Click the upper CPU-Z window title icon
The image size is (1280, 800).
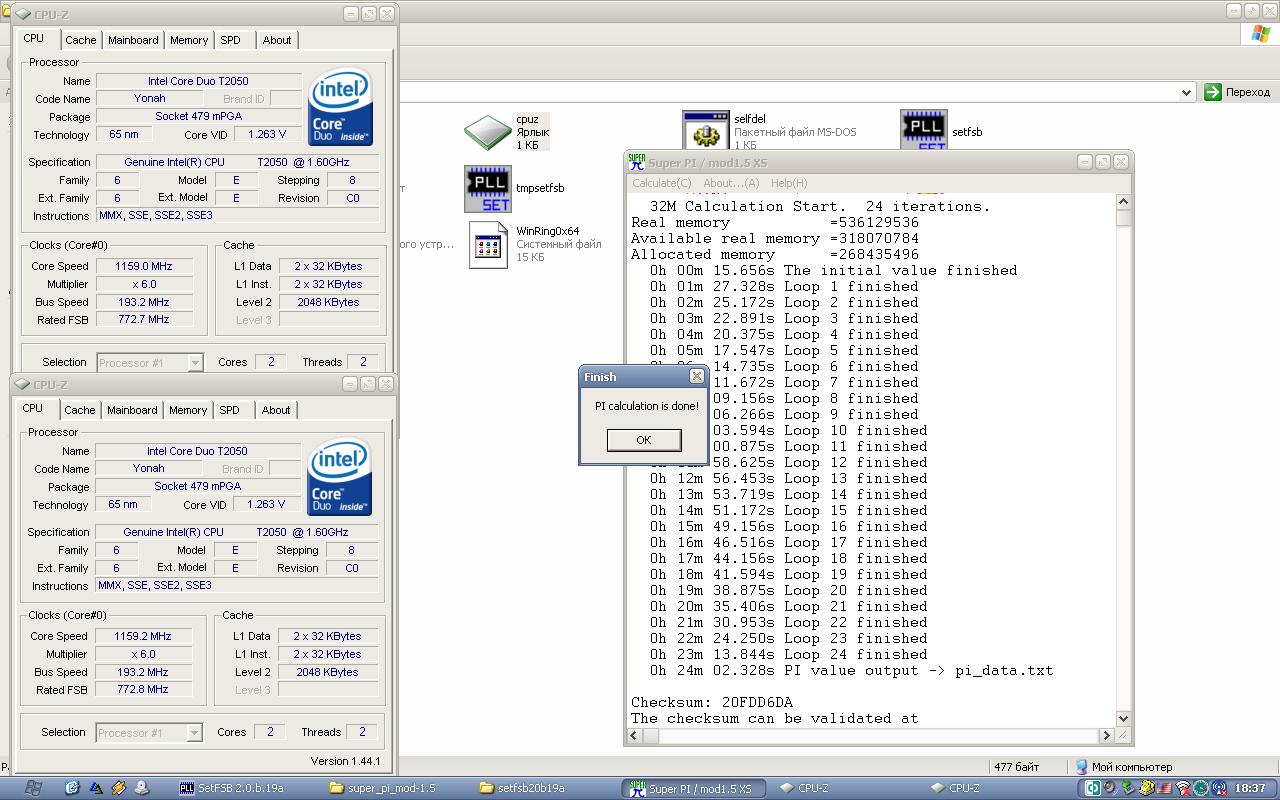click(x=24, y=15)
